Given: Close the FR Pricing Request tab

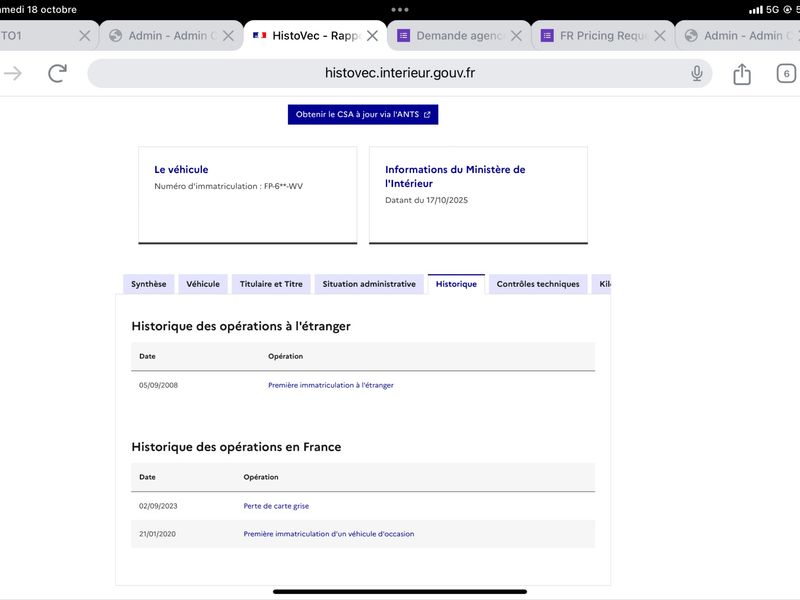Looking at the screenshot, I should (x=660, y=36).
